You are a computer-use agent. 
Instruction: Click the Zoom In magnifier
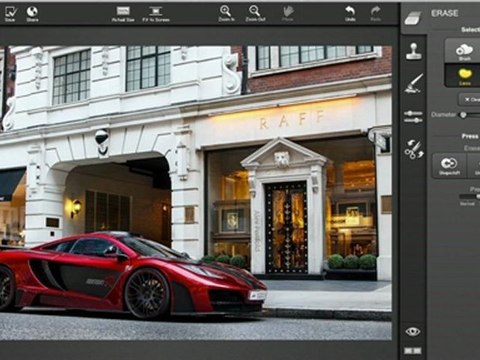226,14
